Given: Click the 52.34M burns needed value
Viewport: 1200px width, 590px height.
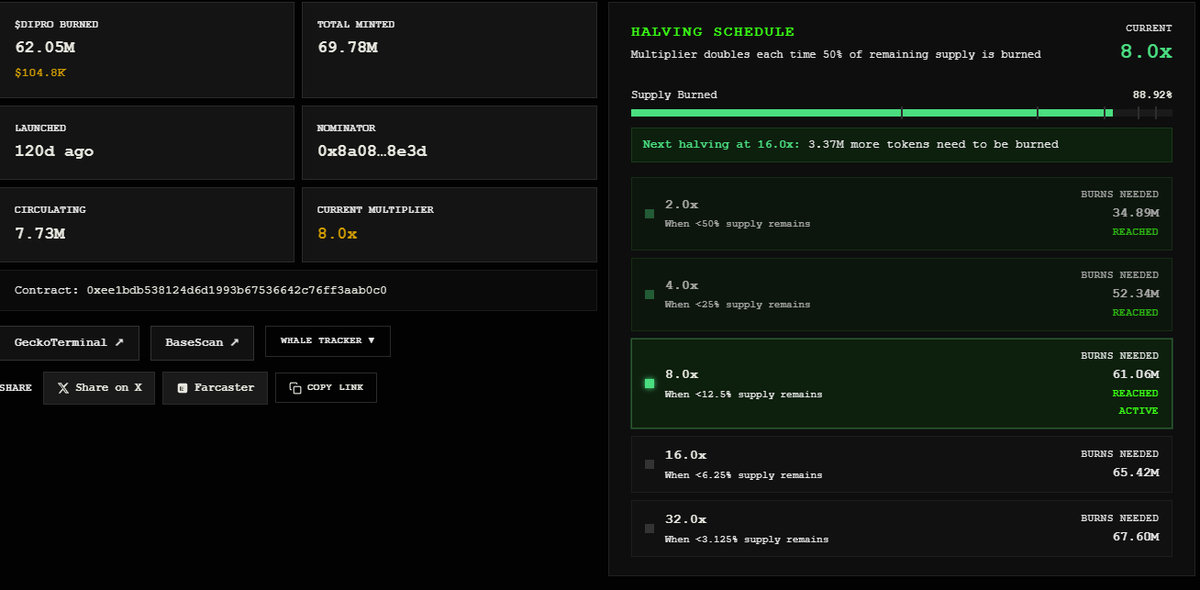Looking at the screenshot, I should (1135, 293).
